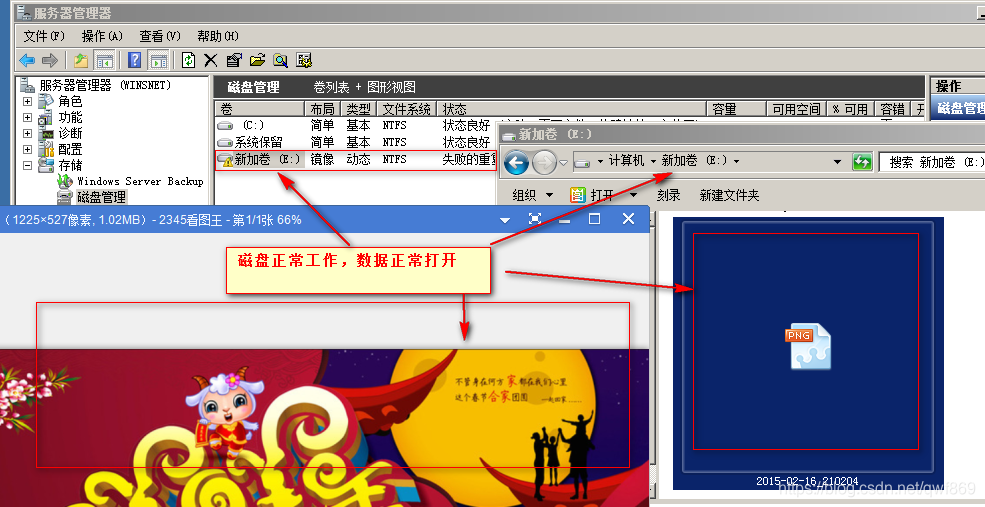This screenshot has width=985, height=507.
Task: Select the 配置 tree item
Action: click(x=70, y=150)
